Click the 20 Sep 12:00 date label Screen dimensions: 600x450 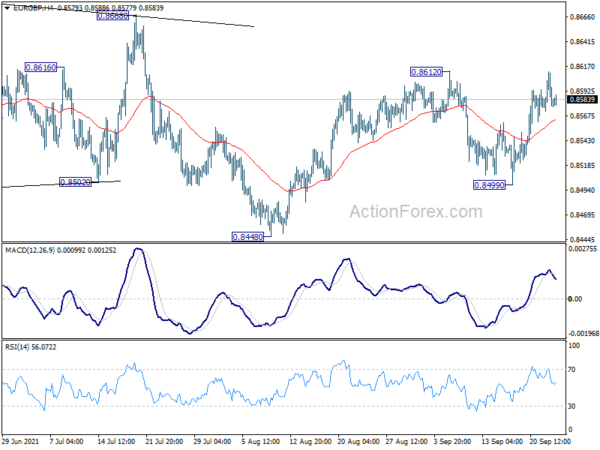coord(550,441)
